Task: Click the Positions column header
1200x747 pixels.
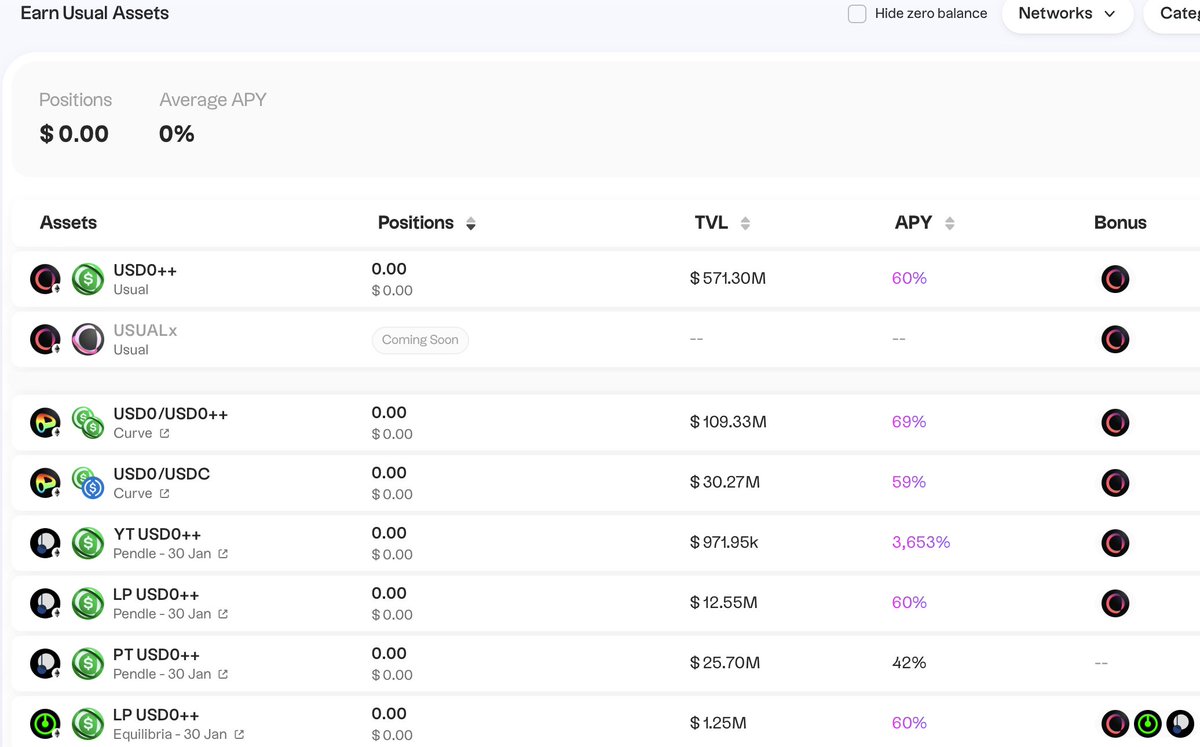Action: coord(416,223)
